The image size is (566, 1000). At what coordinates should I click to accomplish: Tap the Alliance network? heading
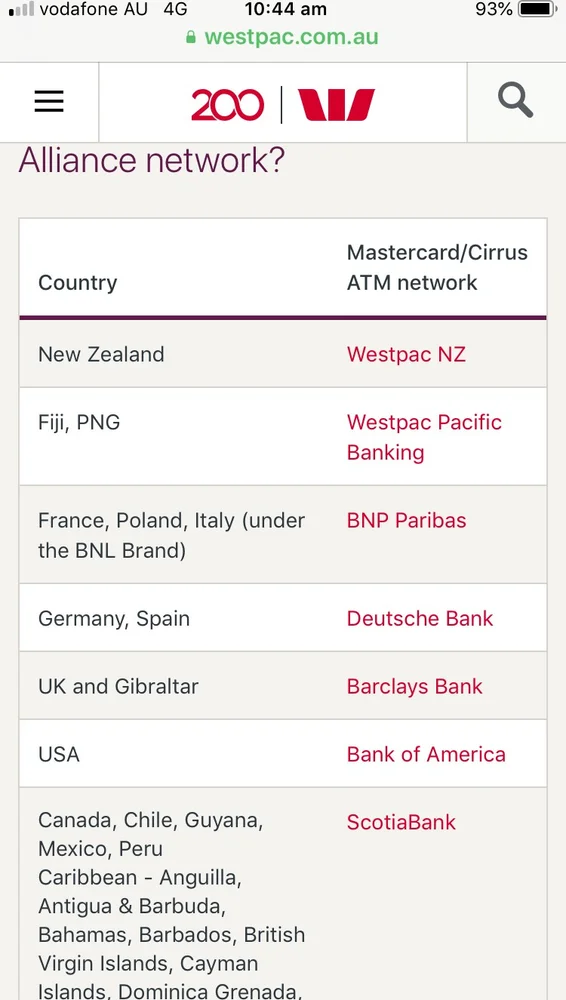152,160
